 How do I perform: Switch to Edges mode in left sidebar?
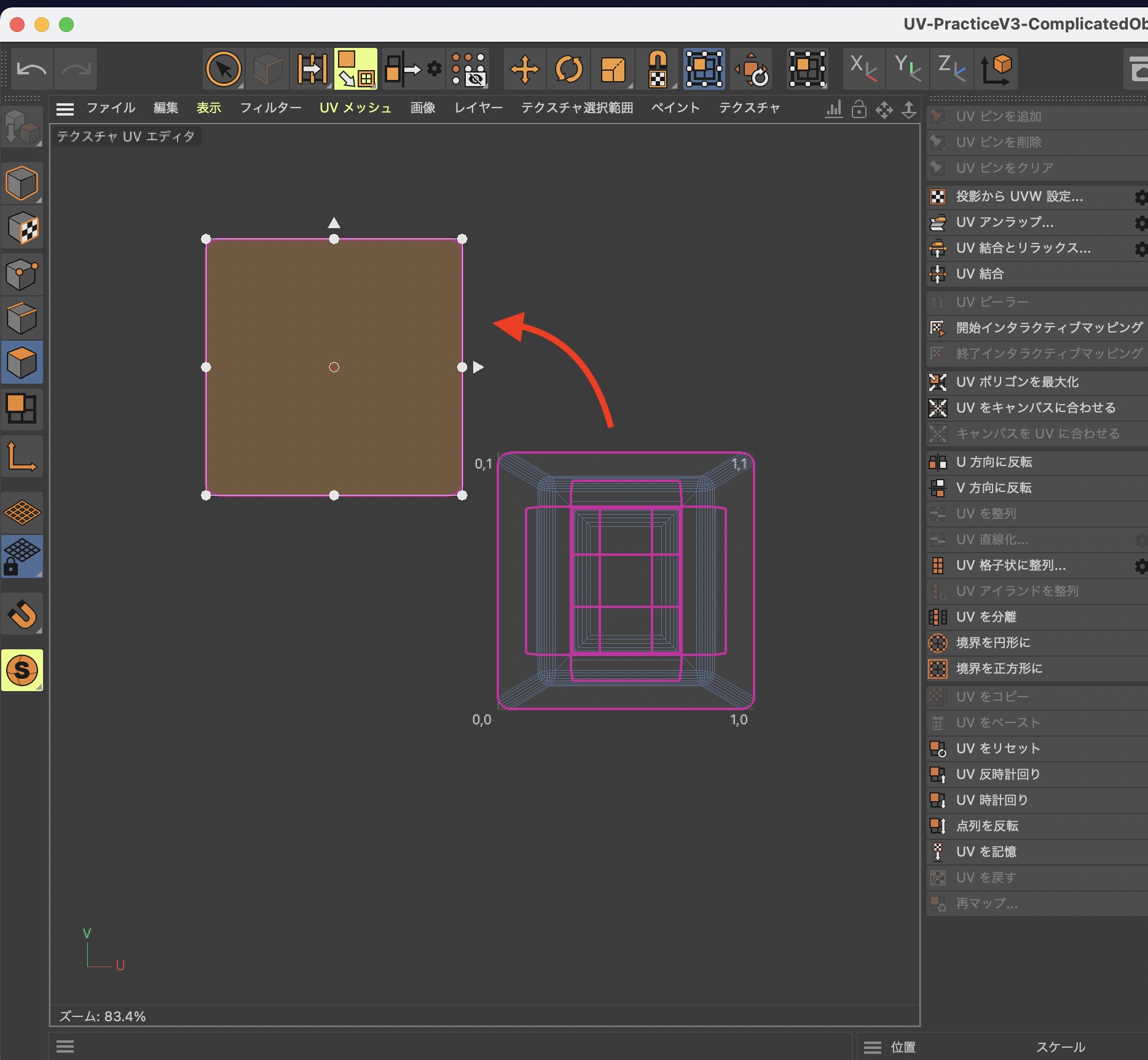tap(22, 318)
